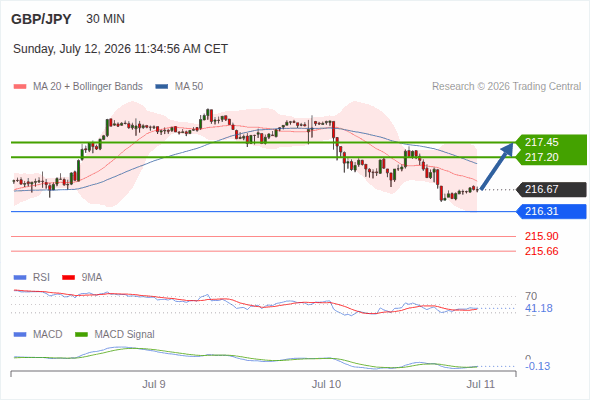Click the Jul 11 axis label

[481, 385]
